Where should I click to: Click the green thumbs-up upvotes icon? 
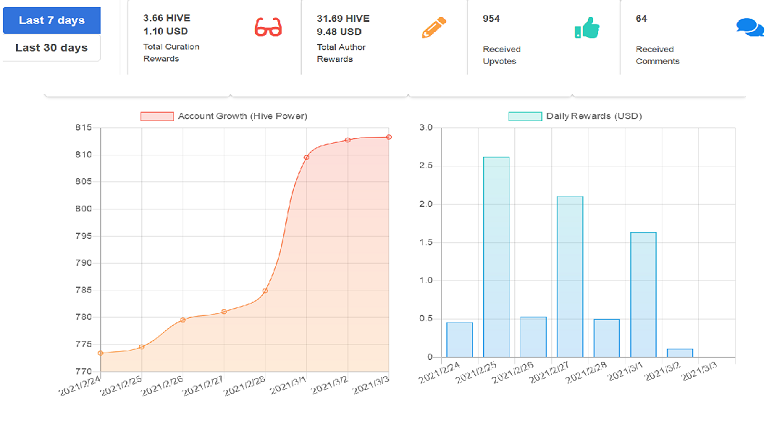pos(587,27)
